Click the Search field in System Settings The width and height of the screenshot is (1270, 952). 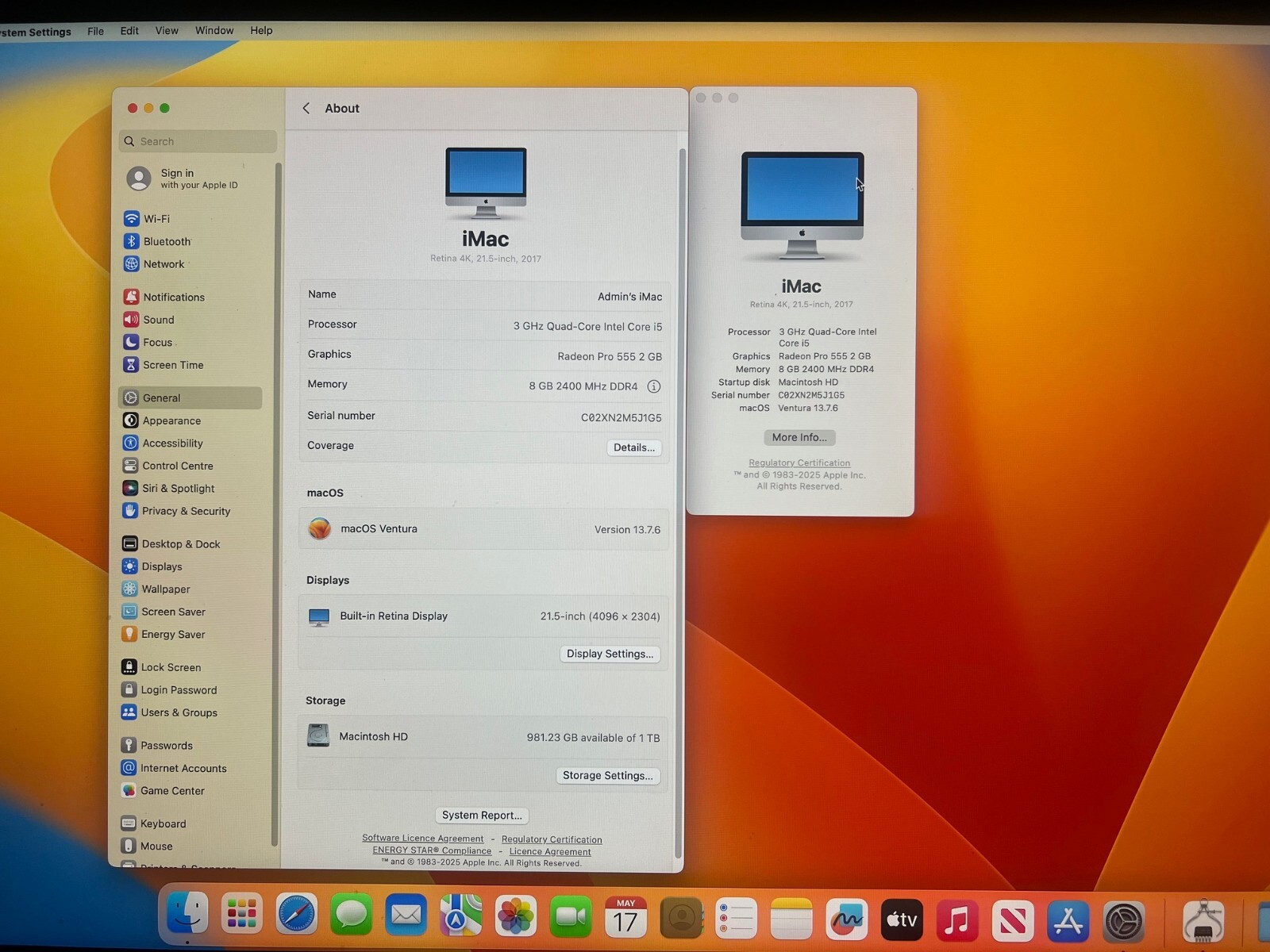(198, 141)
